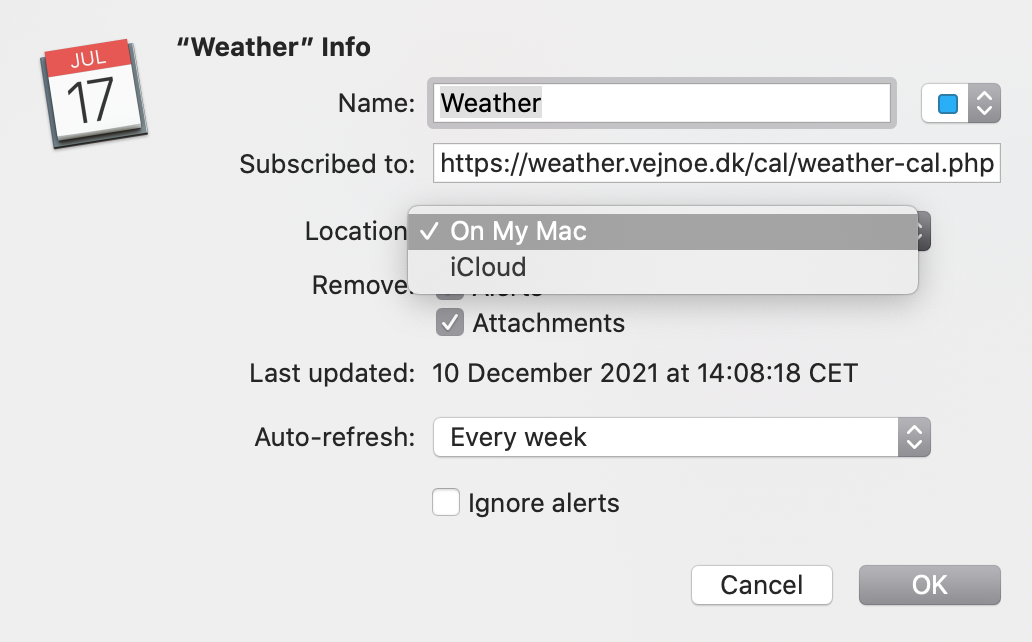Click the Location popup arrow button
Image resolution: width=1032 pixels, height=642 pixels.
(924, 231)
